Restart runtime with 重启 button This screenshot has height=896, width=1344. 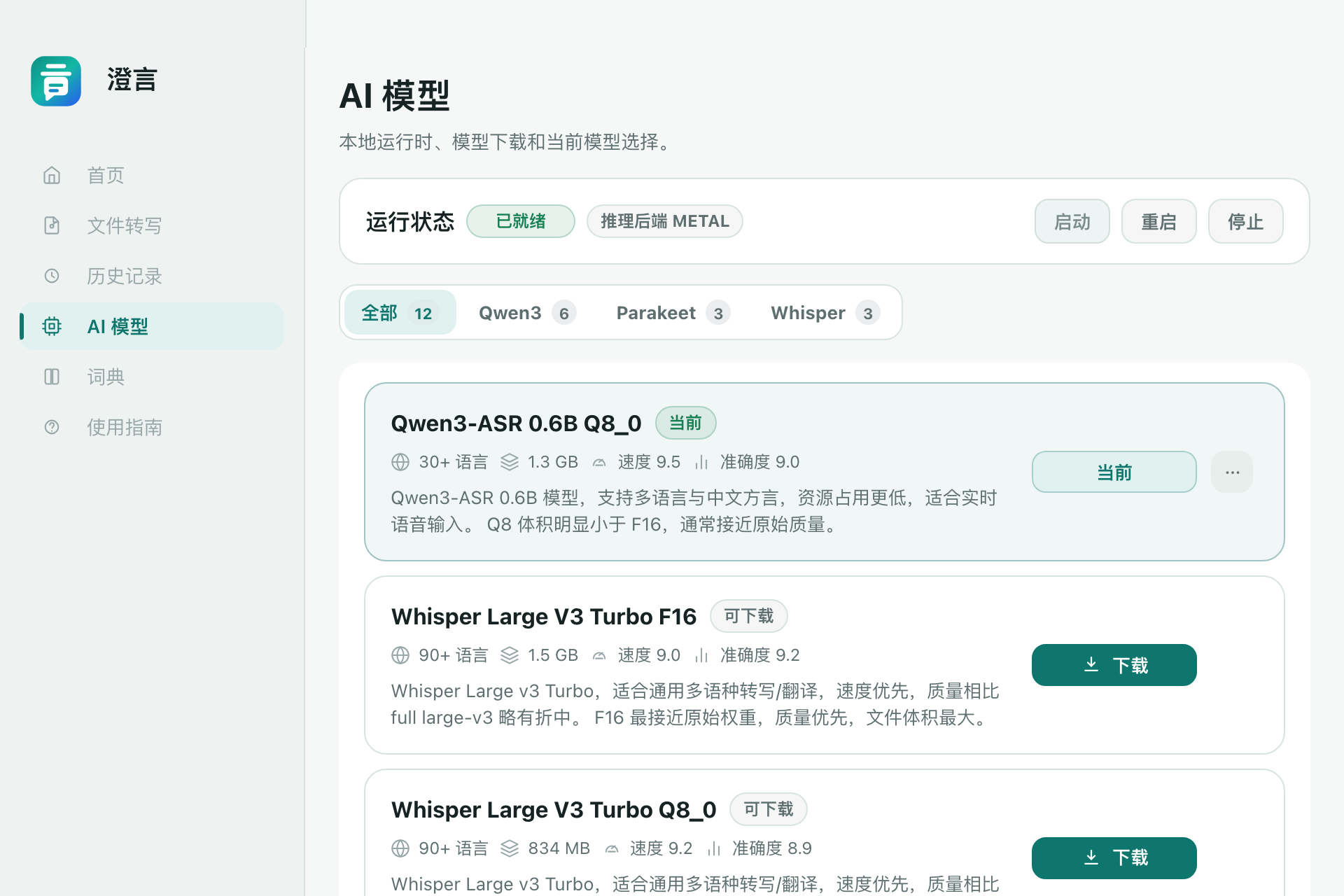click(x=1159, y=221)
